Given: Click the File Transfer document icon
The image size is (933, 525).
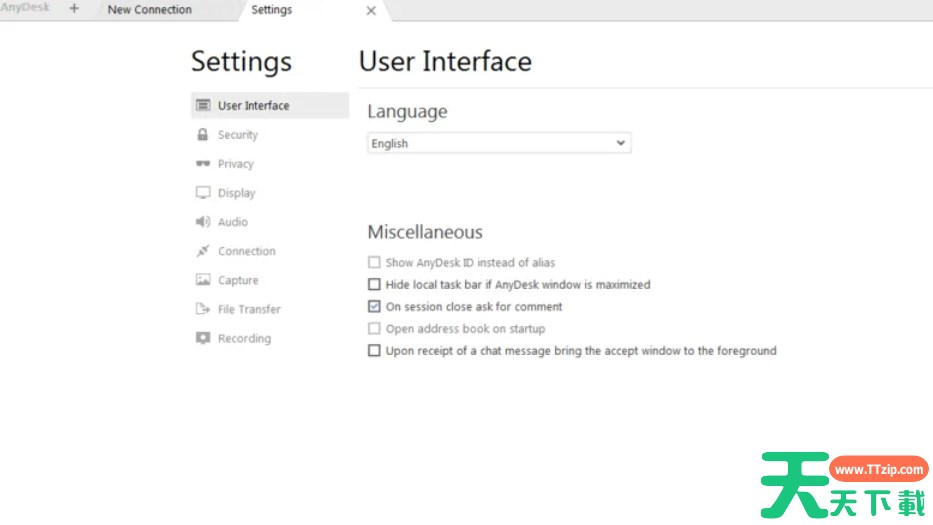Looking at the screenshot, I should pos(203,309).
